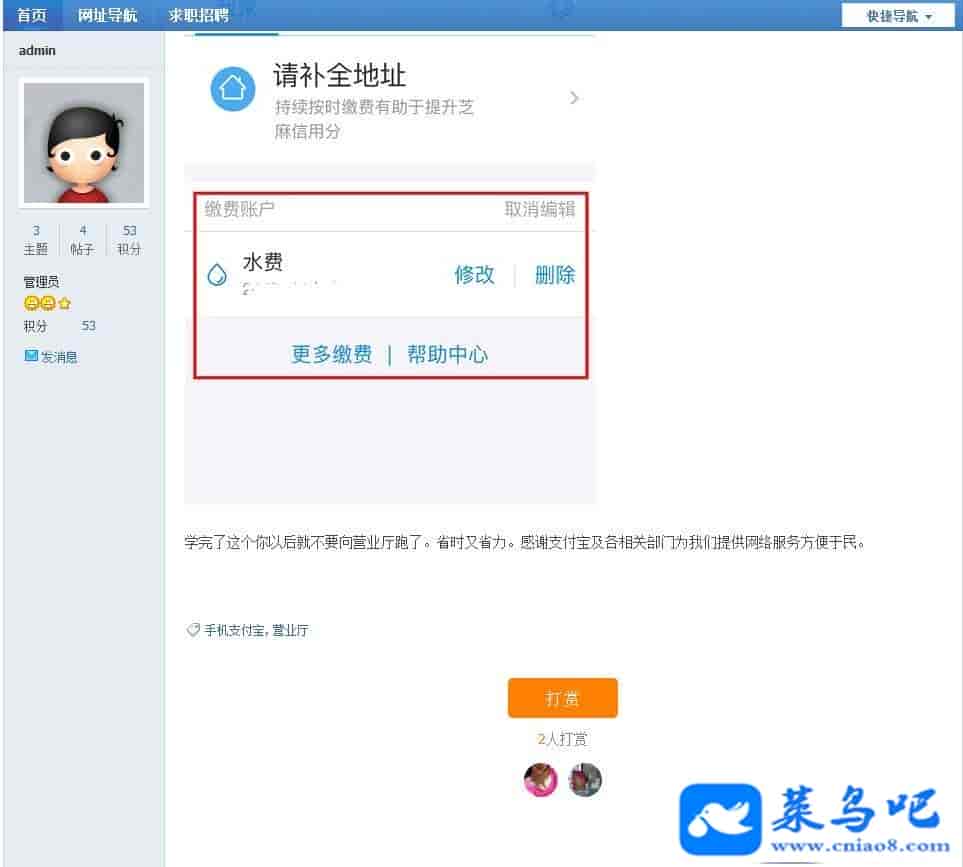The image size is (963, 867).
Task: Click the 发消息 envelope icon
Action: [31, 356]
